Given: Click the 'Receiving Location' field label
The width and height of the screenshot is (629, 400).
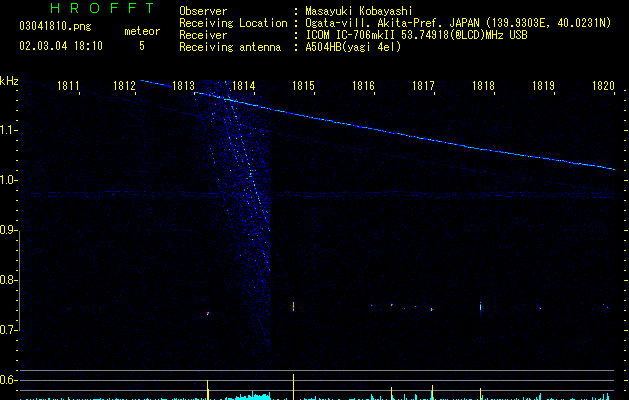Looking at the screenshot, I should [x=233, y=23].
